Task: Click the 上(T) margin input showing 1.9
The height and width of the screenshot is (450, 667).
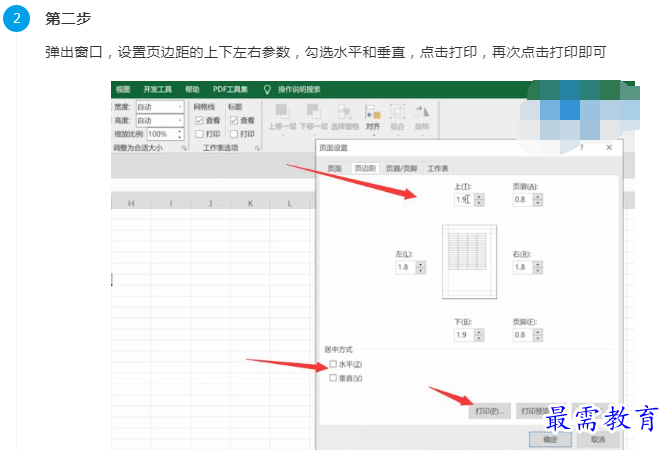Action: point(464,199)
